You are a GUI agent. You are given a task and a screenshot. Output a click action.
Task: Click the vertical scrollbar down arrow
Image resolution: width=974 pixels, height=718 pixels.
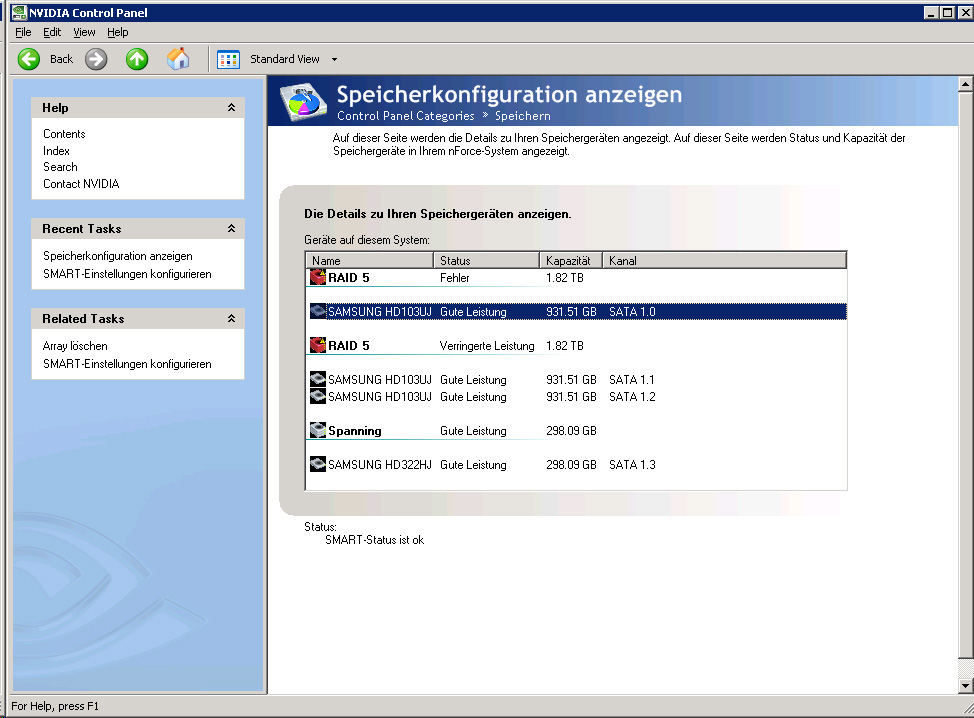pyautogui.click(x=965, y=686)
